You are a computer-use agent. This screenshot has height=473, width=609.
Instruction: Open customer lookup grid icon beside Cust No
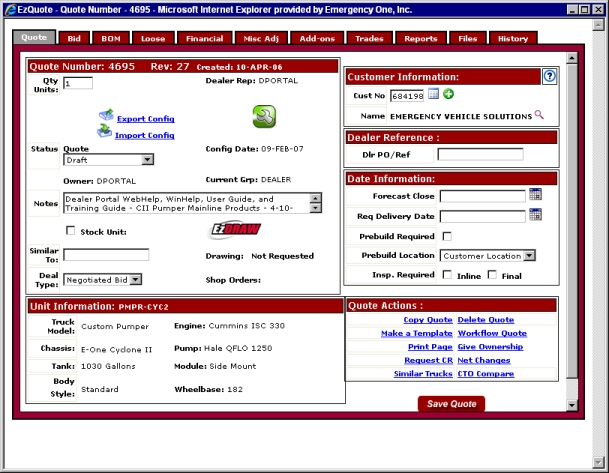pyautogui.click(x=433, y=94)
